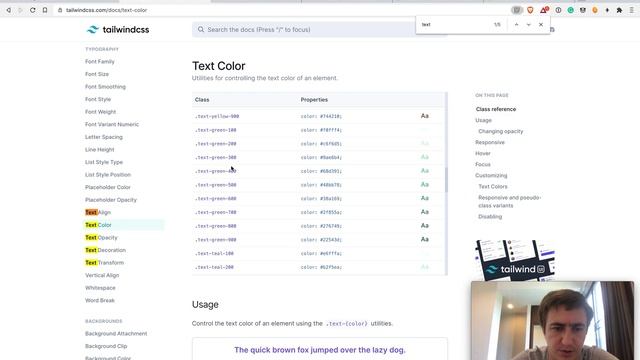Click the class table scrollbar
Image resolution: width=640 pixels, height=360 pixels.
pos(446,180)
